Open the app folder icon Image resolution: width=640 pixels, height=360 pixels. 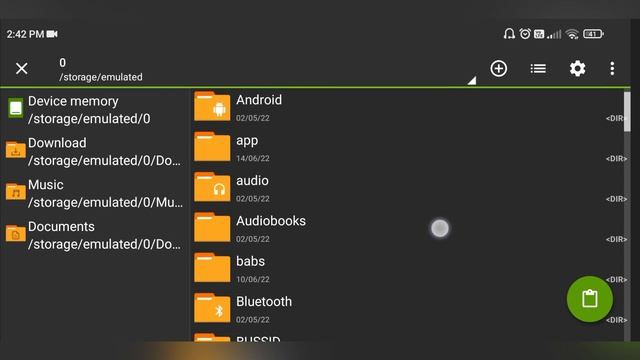[x=212, y=147]
